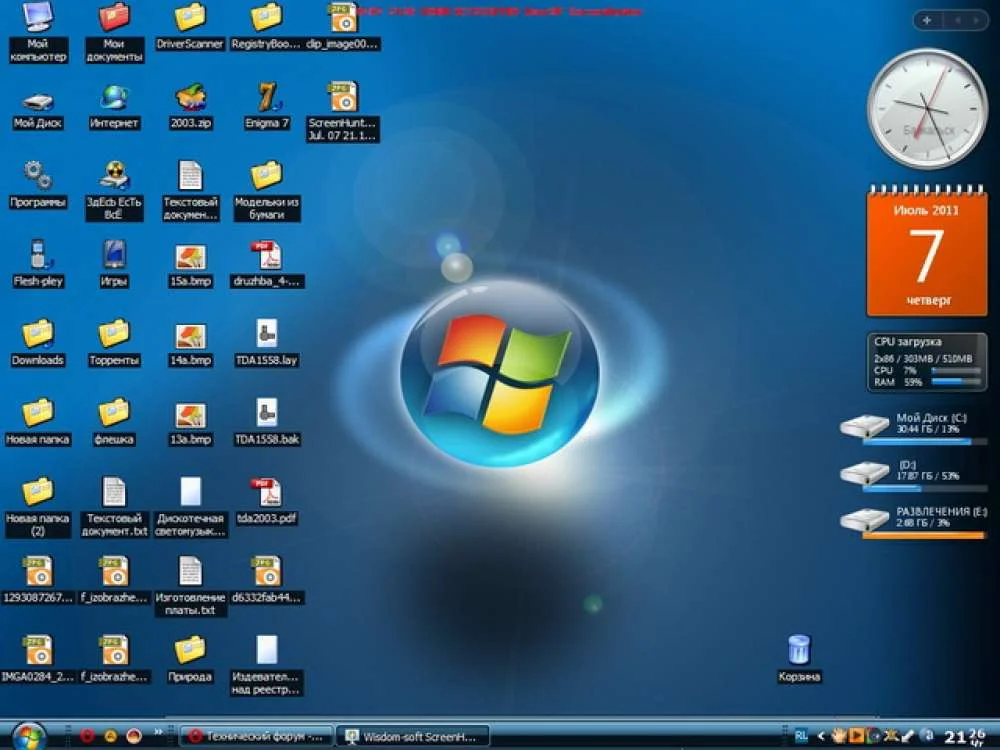The height and width of the screenshot is (750, 1000).
Task: Open the Downloads folder
Action: (x=38, y=343)
